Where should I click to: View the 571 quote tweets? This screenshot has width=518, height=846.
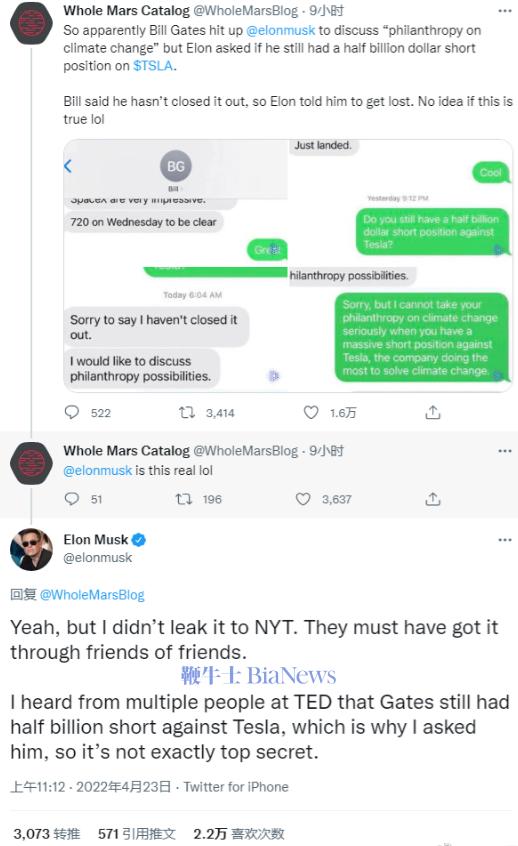click(137, 834)
